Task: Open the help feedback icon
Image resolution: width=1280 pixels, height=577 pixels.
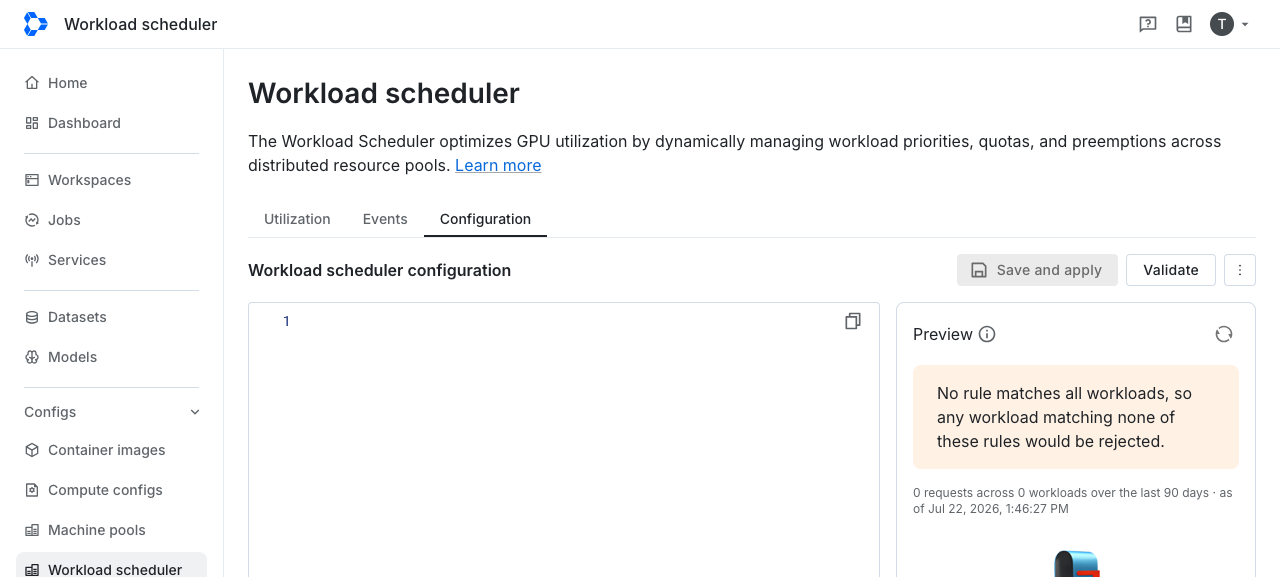Action: (1148, 24)
